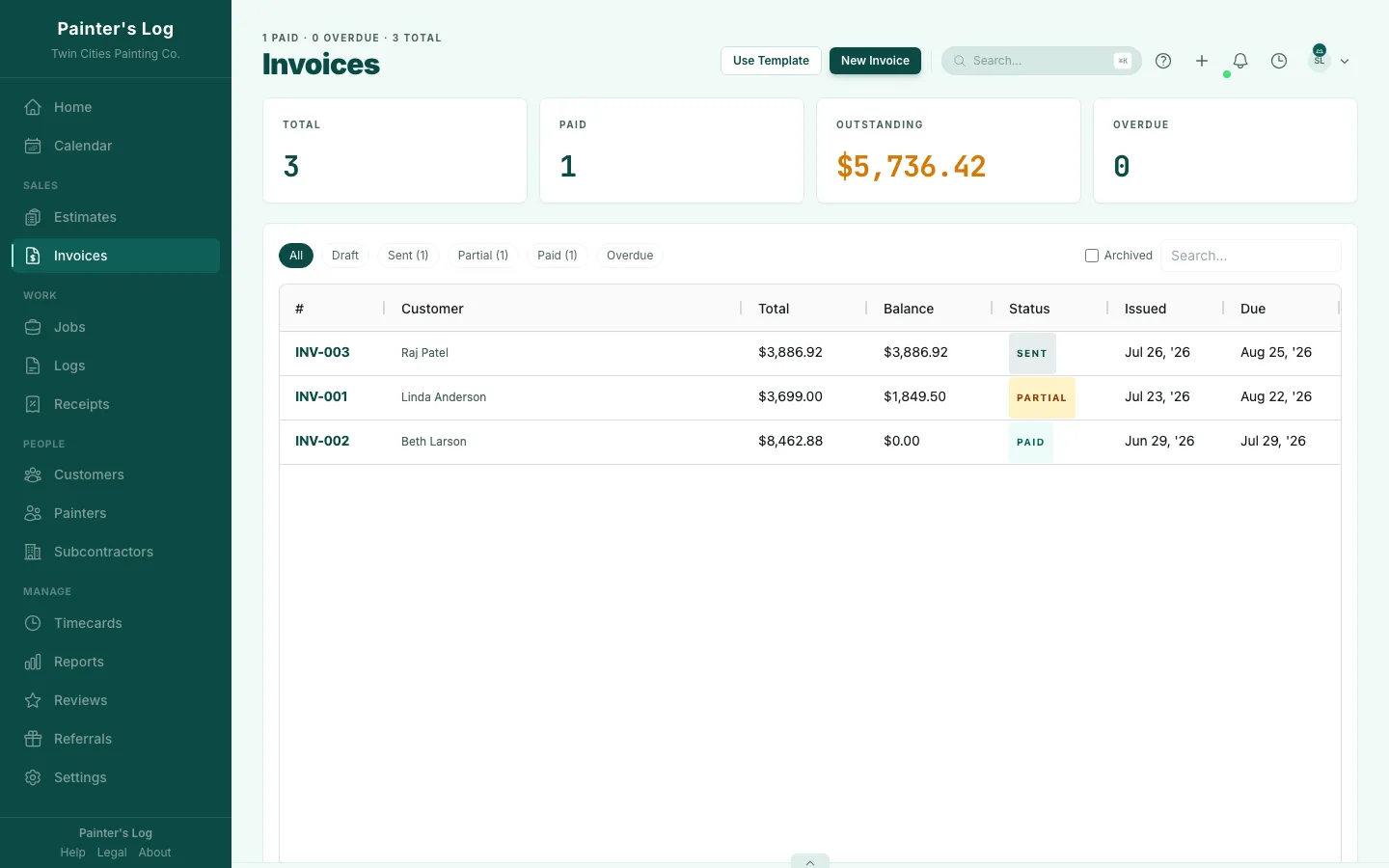Image resolution: width=1389 pixels, height=868 pixels.
Task: Select the Estimates clipboard icon
Action: 33,217
